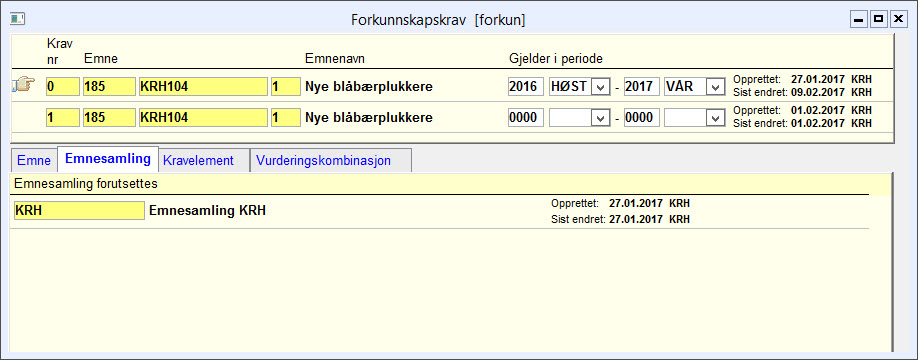
Task: Close the Forkunnskapskrav window
Action: click(898, 19)
